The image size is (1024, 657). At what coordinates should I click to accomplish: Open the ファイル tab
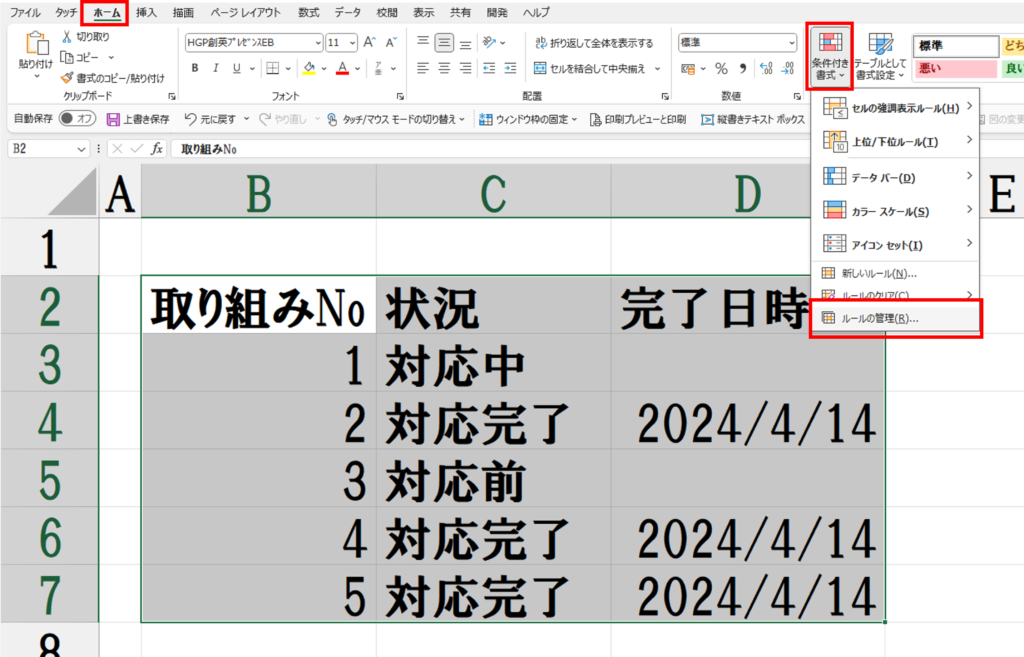pos(25,12)
